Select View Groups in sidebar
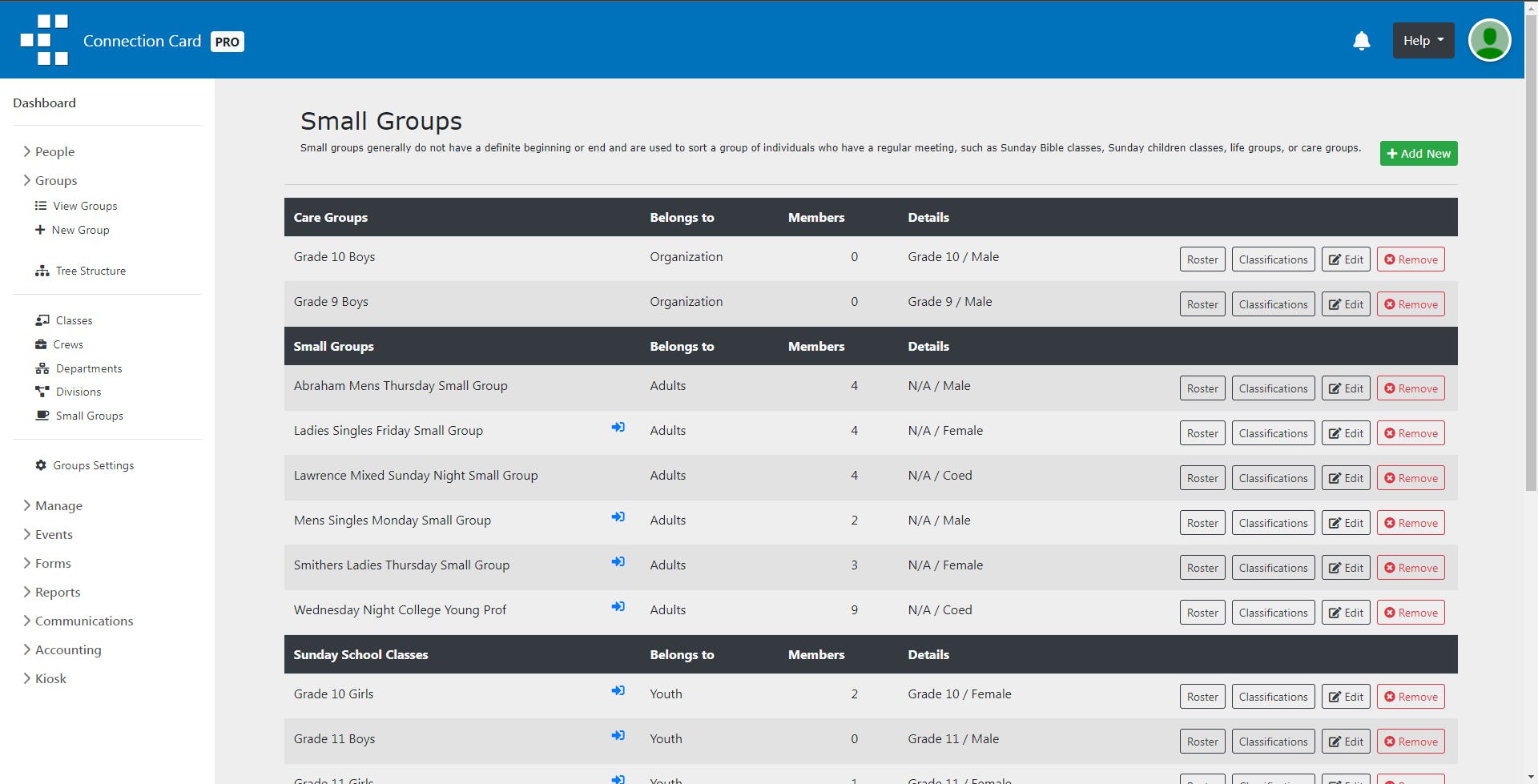 [x=76, y=206]
